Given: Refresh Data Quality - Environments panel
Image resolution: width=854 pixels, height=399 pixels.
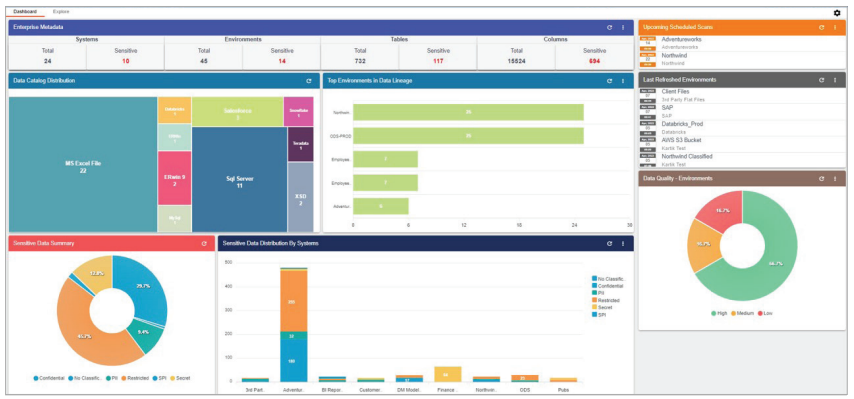Looking at the screenshot, I should [822, 178].
